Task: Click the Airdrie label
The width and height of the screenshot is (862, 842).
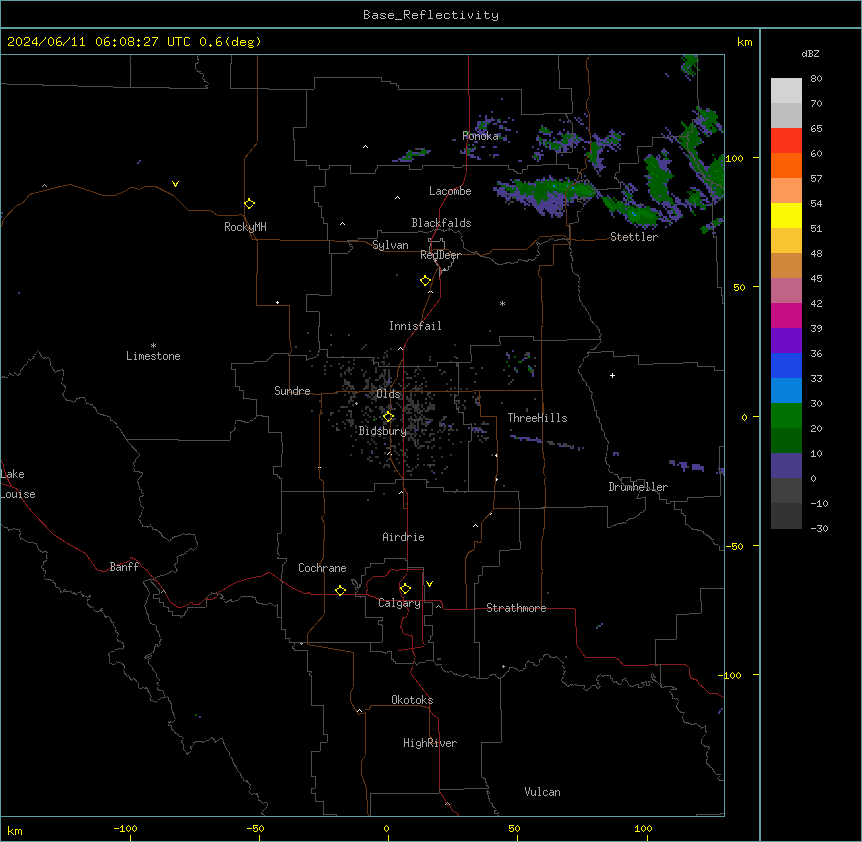Action: (x=403, y=537)
